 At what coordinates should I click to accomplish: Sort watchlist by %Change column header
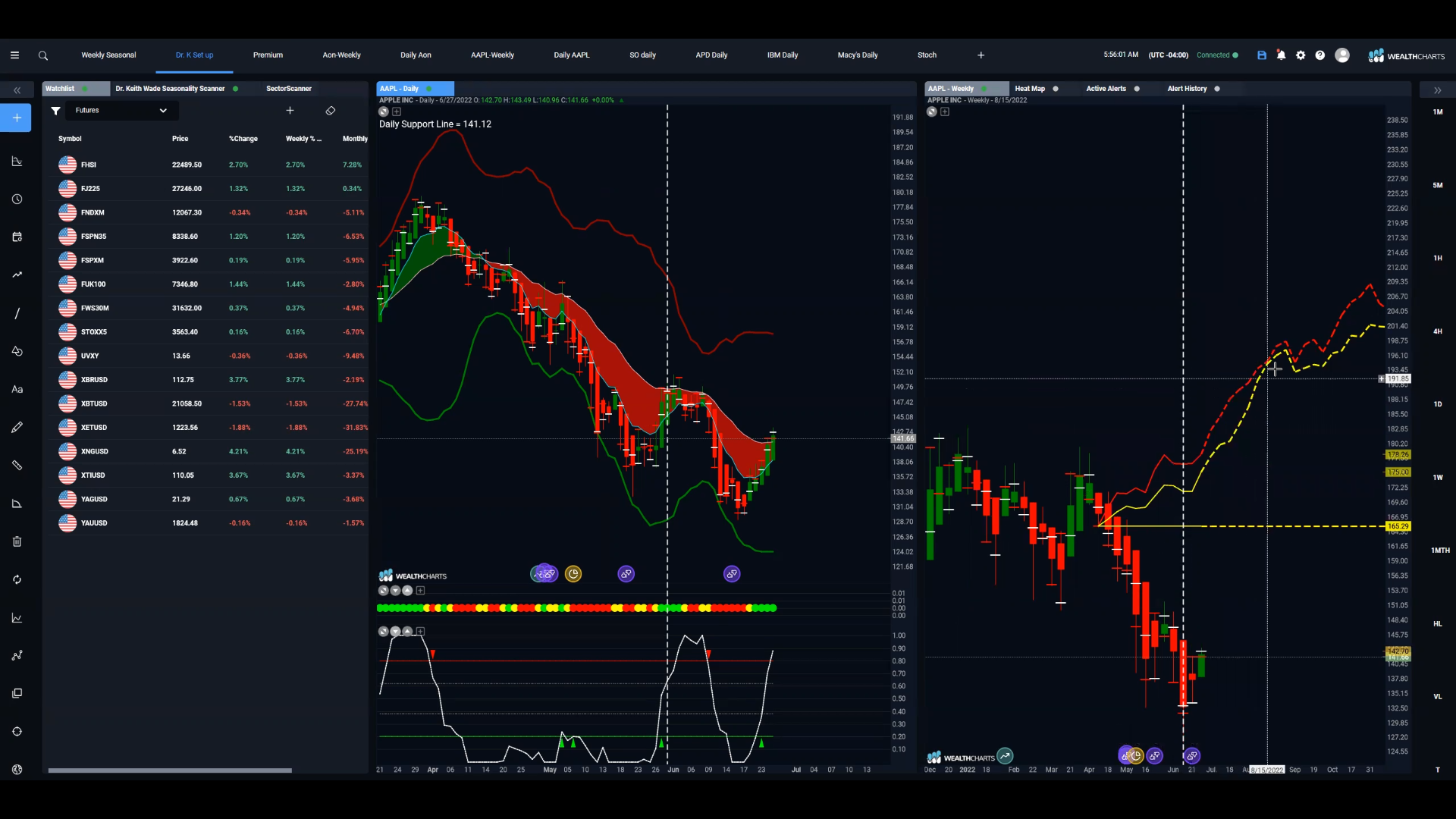(243, 139)
